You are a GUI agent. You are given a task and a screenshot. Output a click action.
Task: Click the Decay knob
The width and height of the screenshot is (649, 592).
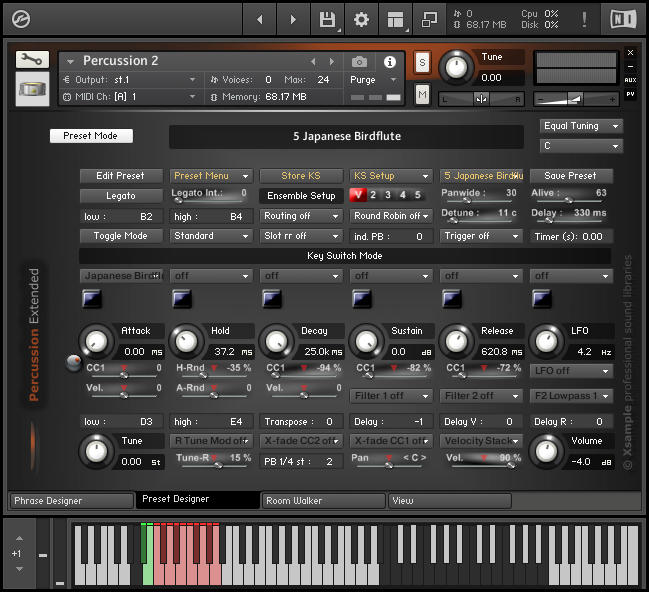click(x=276, y=342)
